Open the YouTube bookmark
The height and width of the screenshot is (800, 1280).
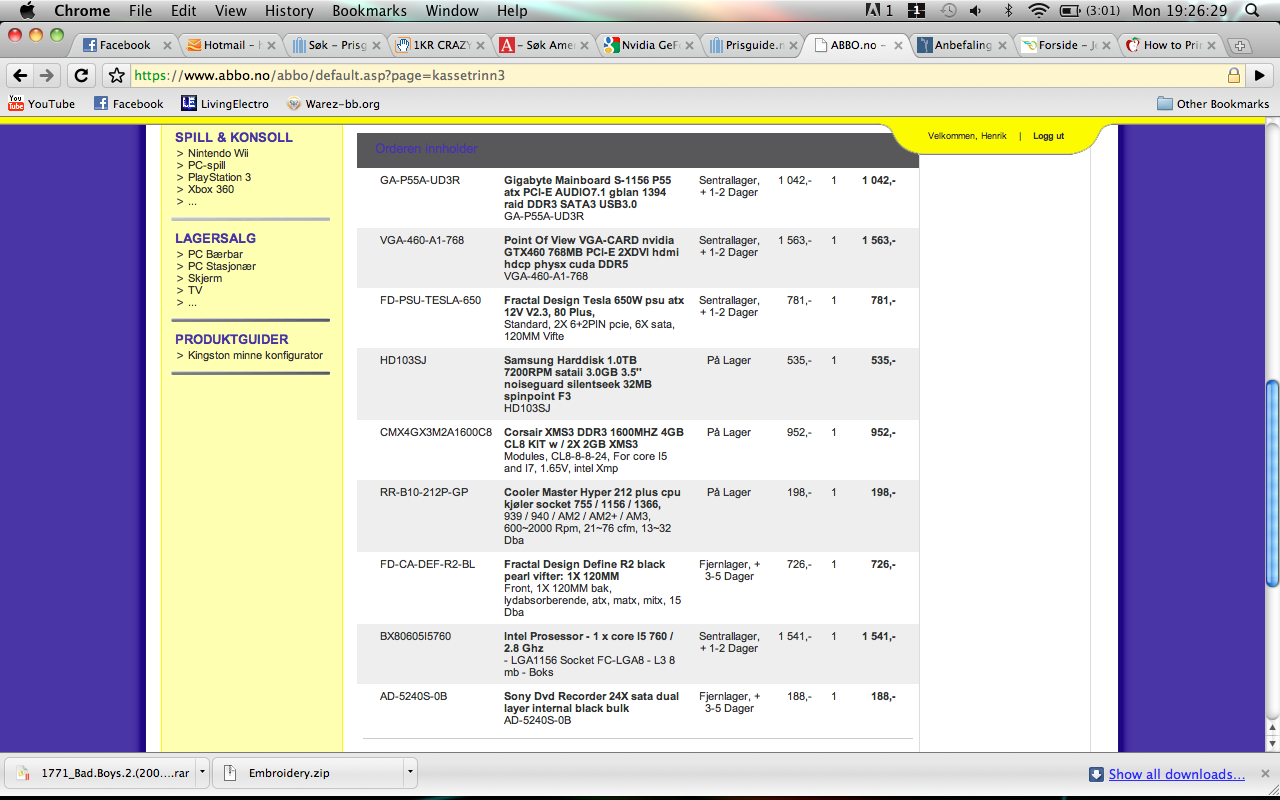click(42, 103)
